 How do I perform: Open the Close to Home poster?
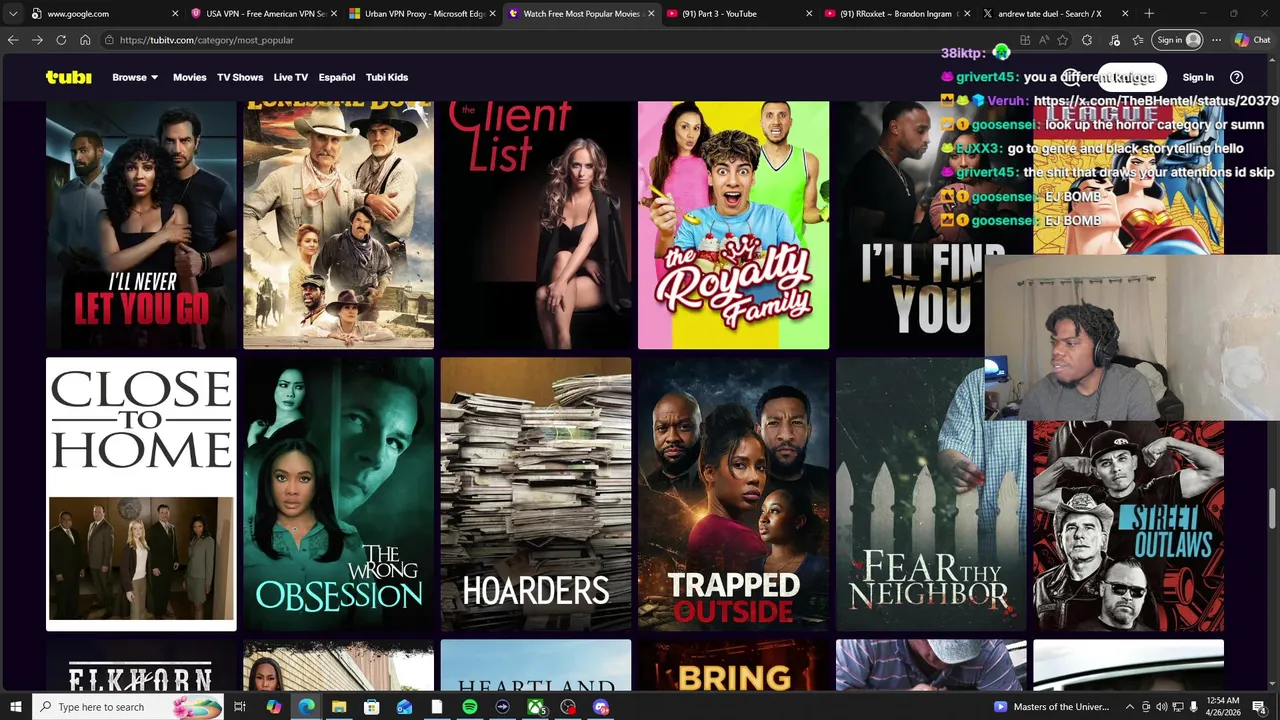(x=141, y=494)
